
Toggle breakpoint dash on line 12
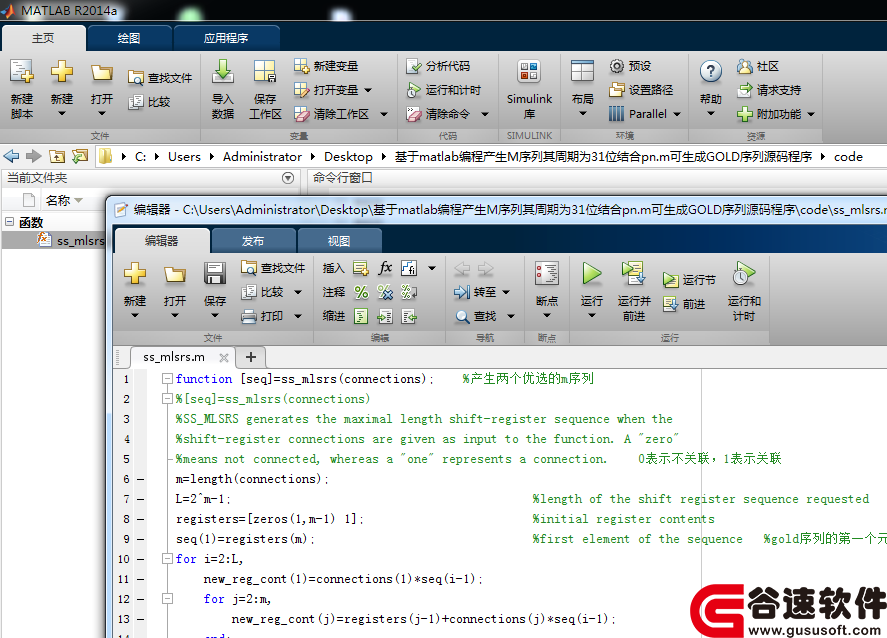[x=140, y=599]
